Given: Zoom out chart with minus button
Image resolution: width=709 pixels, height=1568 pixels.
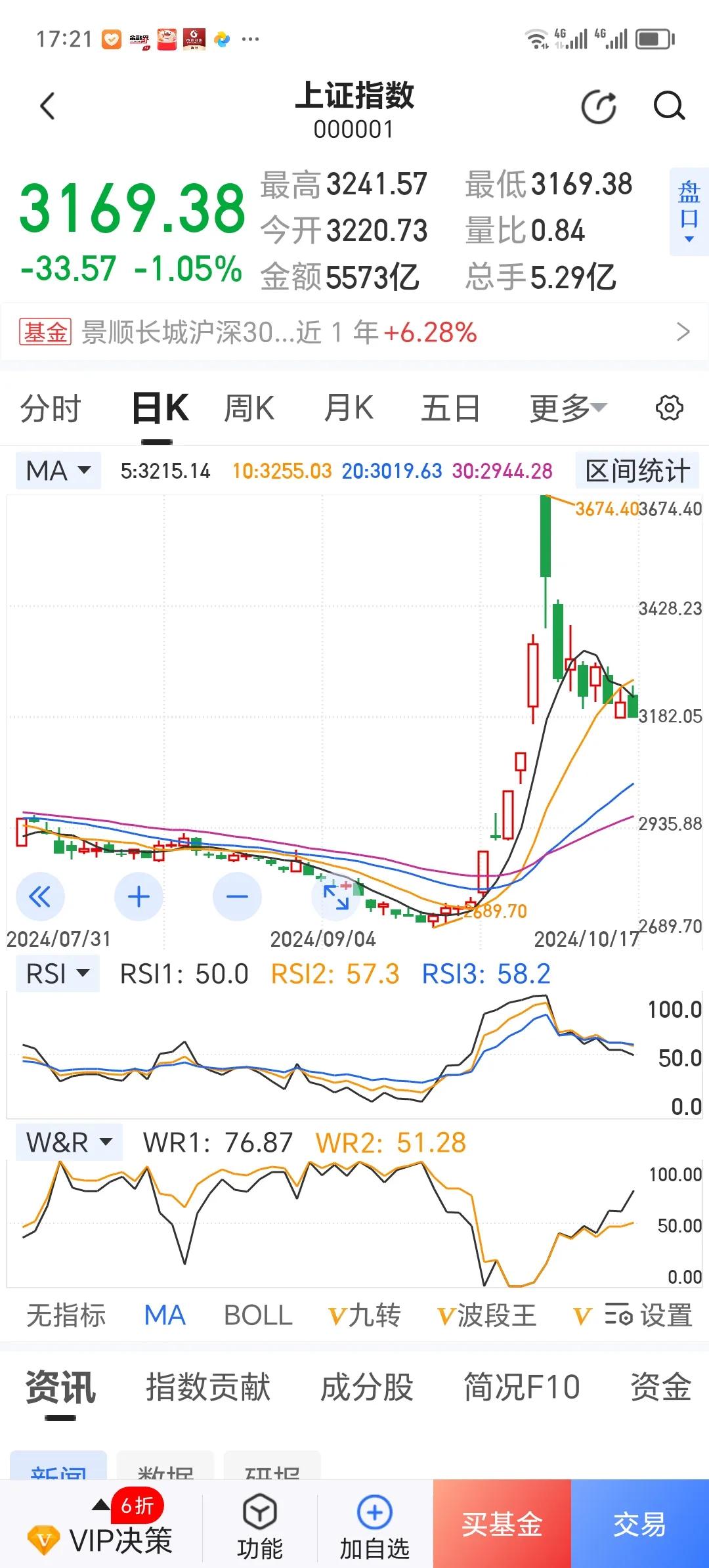Looking at the screenshot, I should click(237, 896).
